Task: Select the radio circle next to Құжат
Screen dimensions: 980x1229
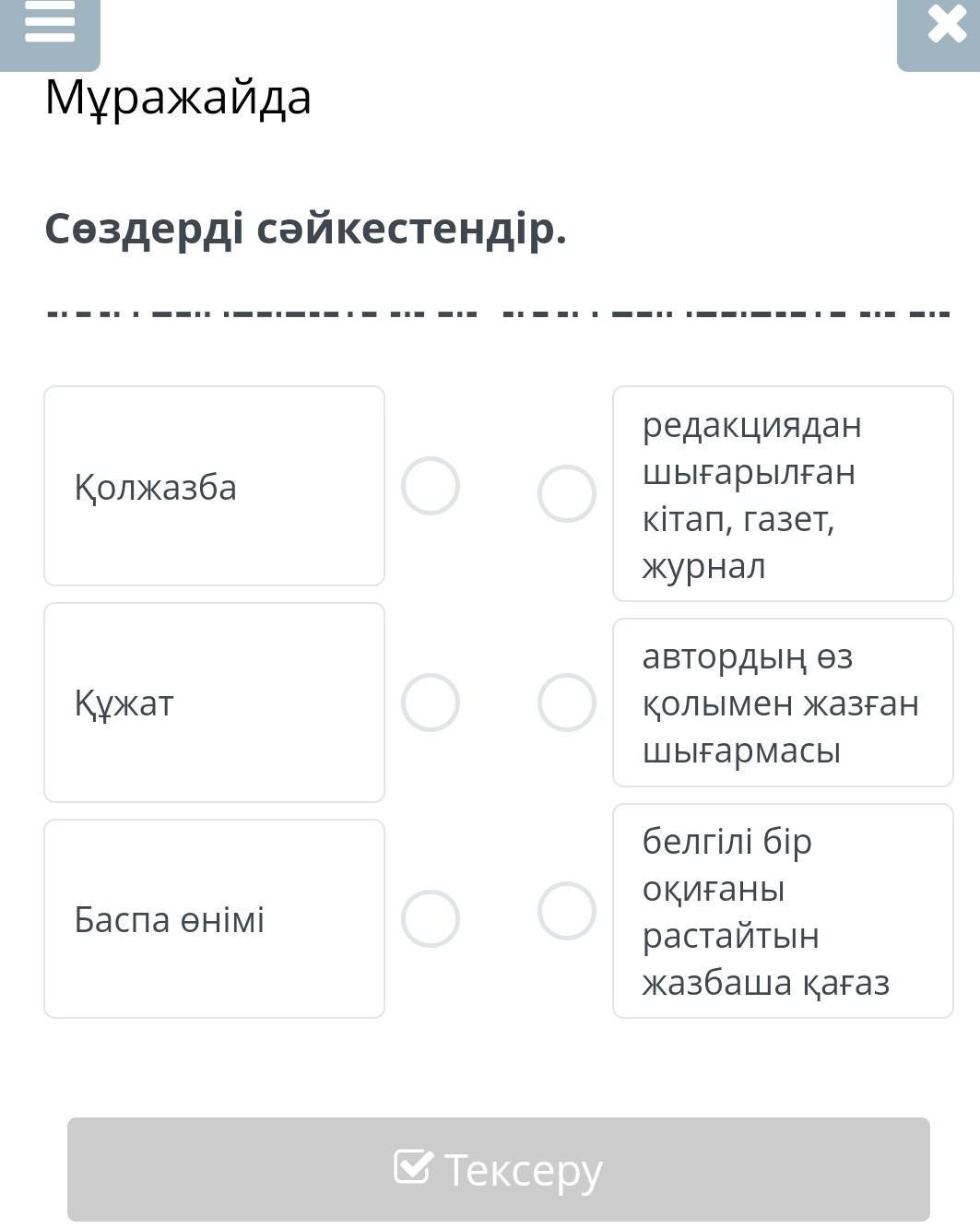Action: (x=431, y=703)
